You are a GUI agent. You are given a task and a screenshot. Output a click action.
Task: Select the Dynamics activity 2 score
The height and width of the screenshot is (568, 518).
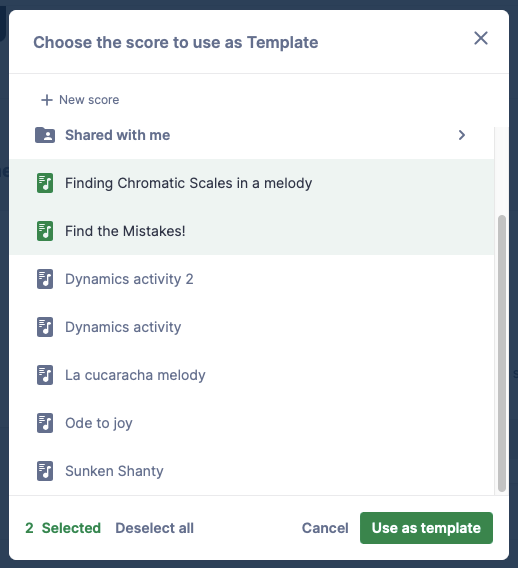pos(252,279)
